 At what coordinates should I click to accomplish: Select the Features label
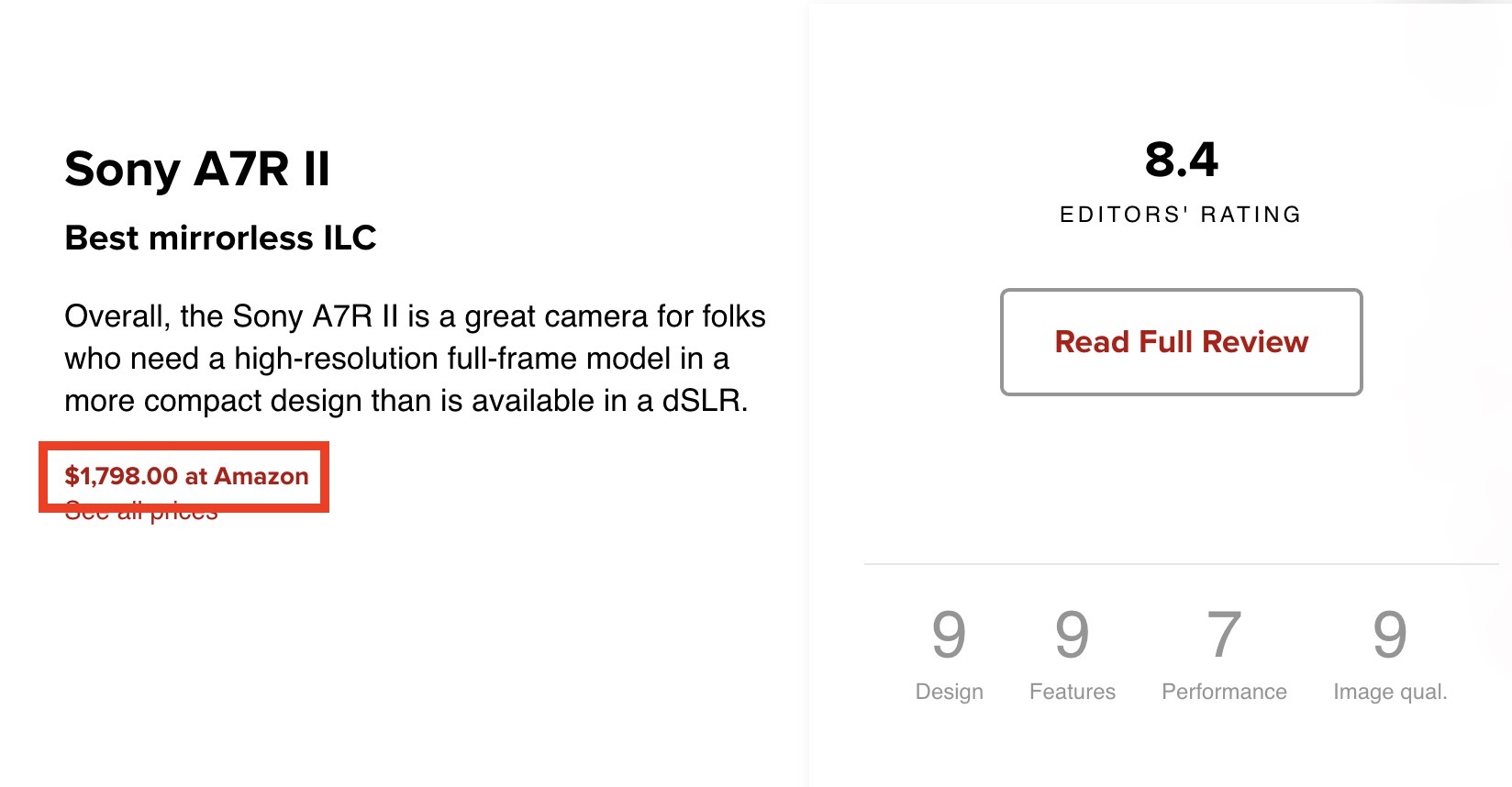click(1072, 692)
